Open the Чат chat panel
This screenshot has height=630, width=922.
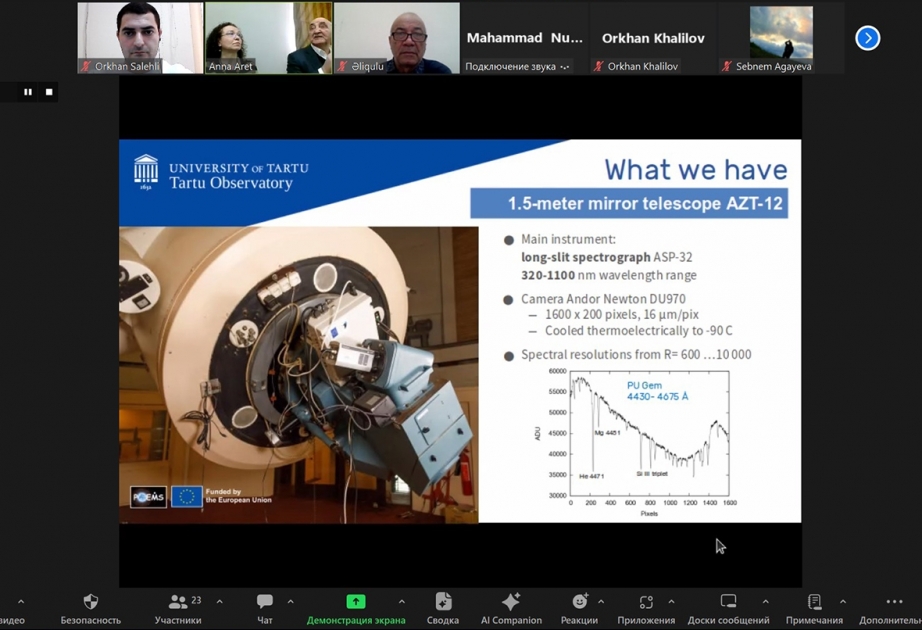point(265,609)
